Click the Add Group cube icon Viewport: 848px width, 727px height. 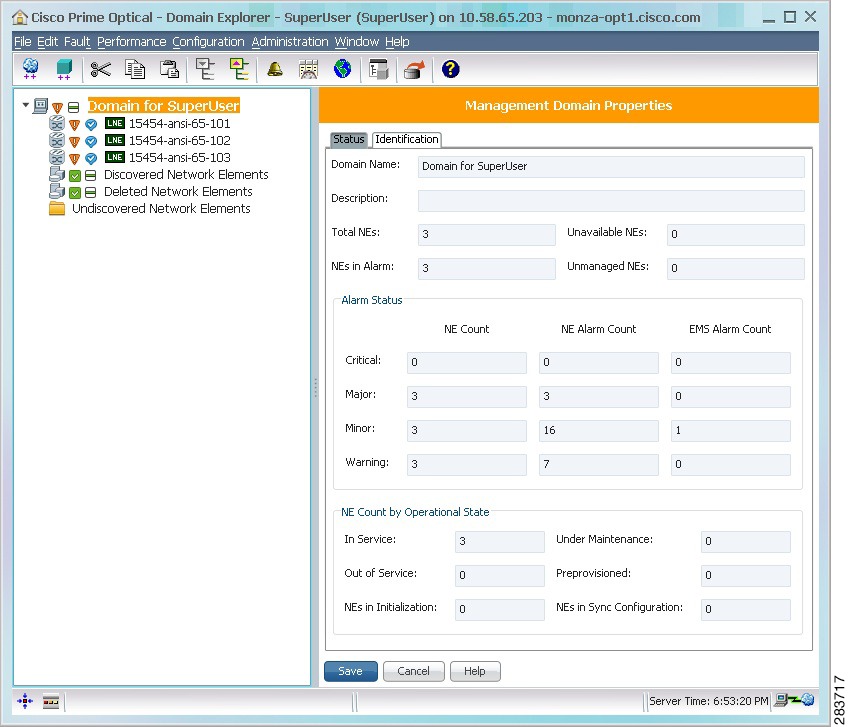[64, 69]
